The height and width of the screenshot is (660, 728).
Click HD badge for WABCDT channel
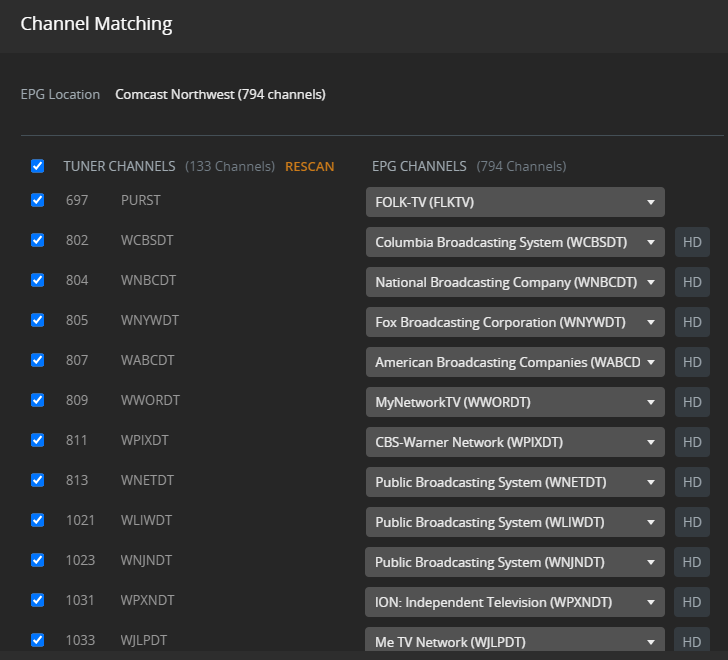pyautogui.click(x=692, y=361)
